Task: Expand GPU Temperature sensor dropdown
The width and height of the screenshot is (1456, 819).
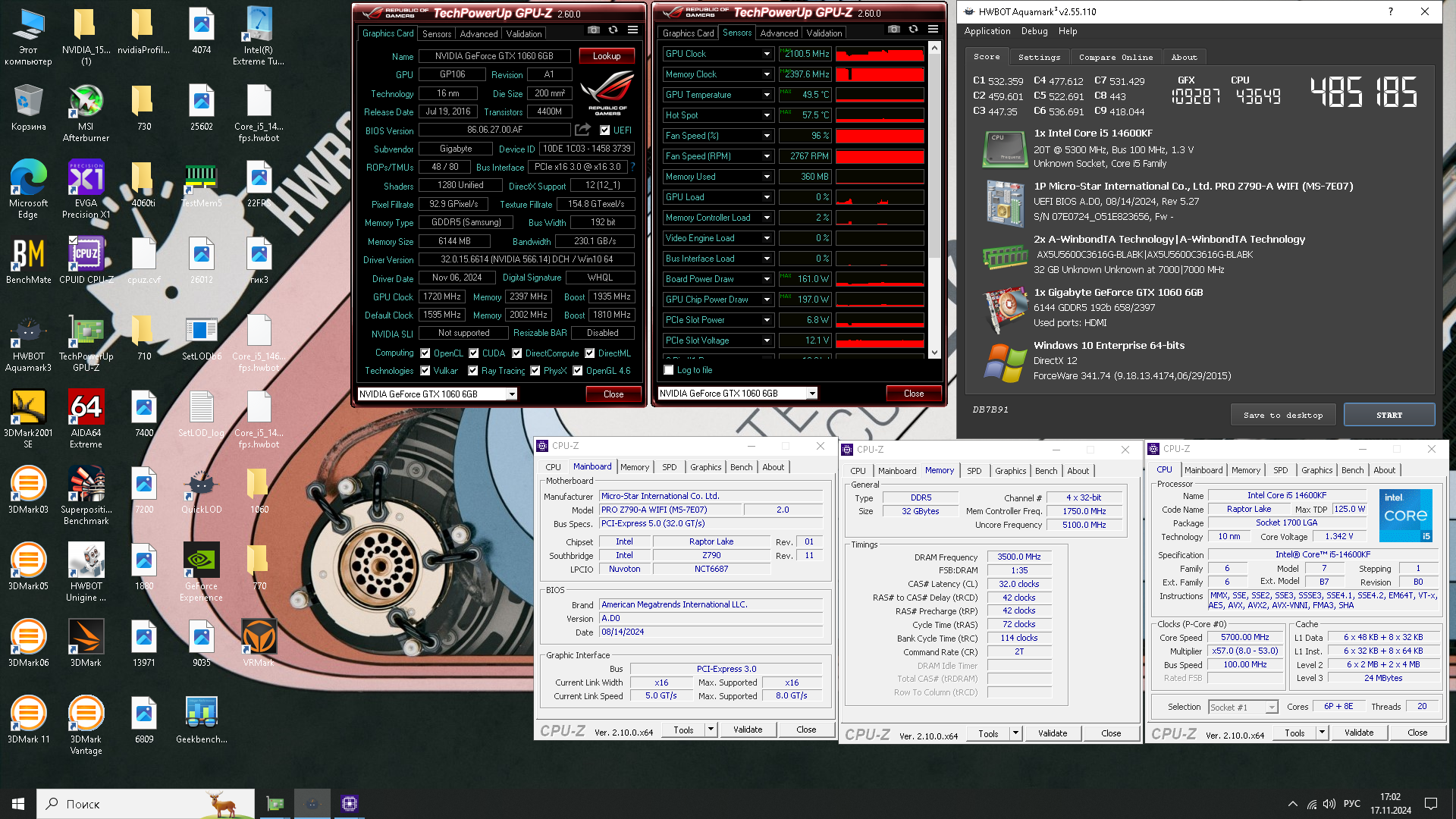Action: click(767, 95)
